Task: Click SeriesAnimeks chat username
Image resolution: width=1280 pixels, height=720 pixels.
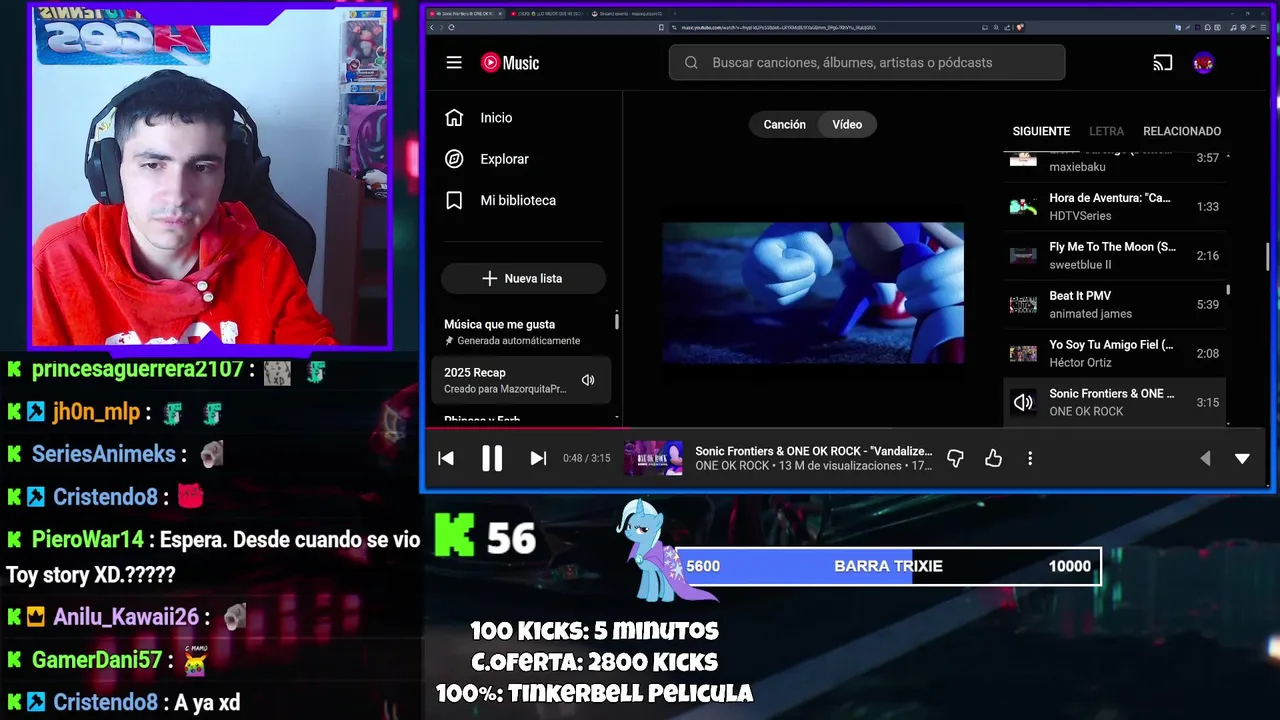Action: (103, 454)
